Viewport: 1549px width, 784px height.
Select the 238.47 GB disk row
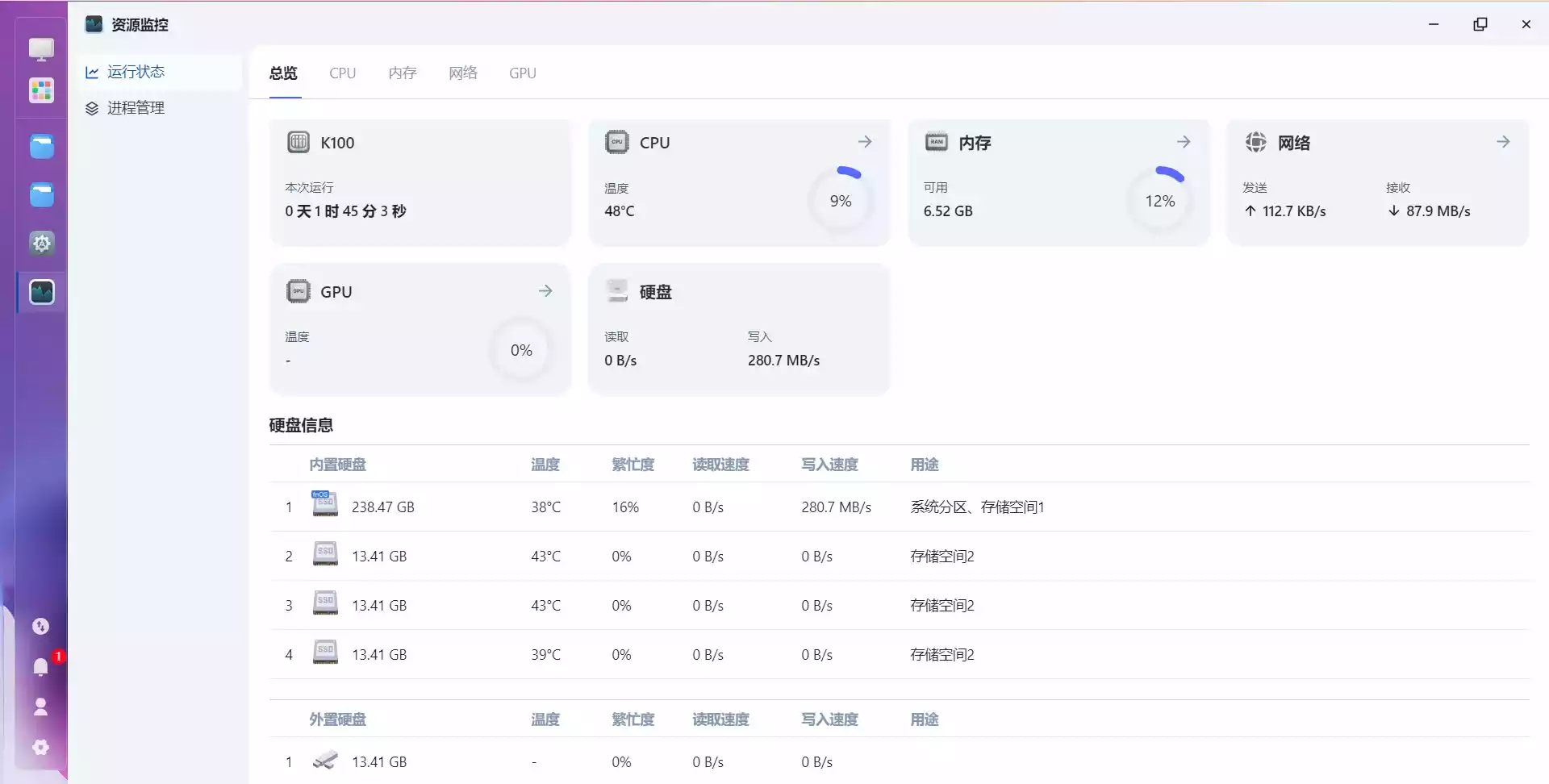tap(899, 507)
